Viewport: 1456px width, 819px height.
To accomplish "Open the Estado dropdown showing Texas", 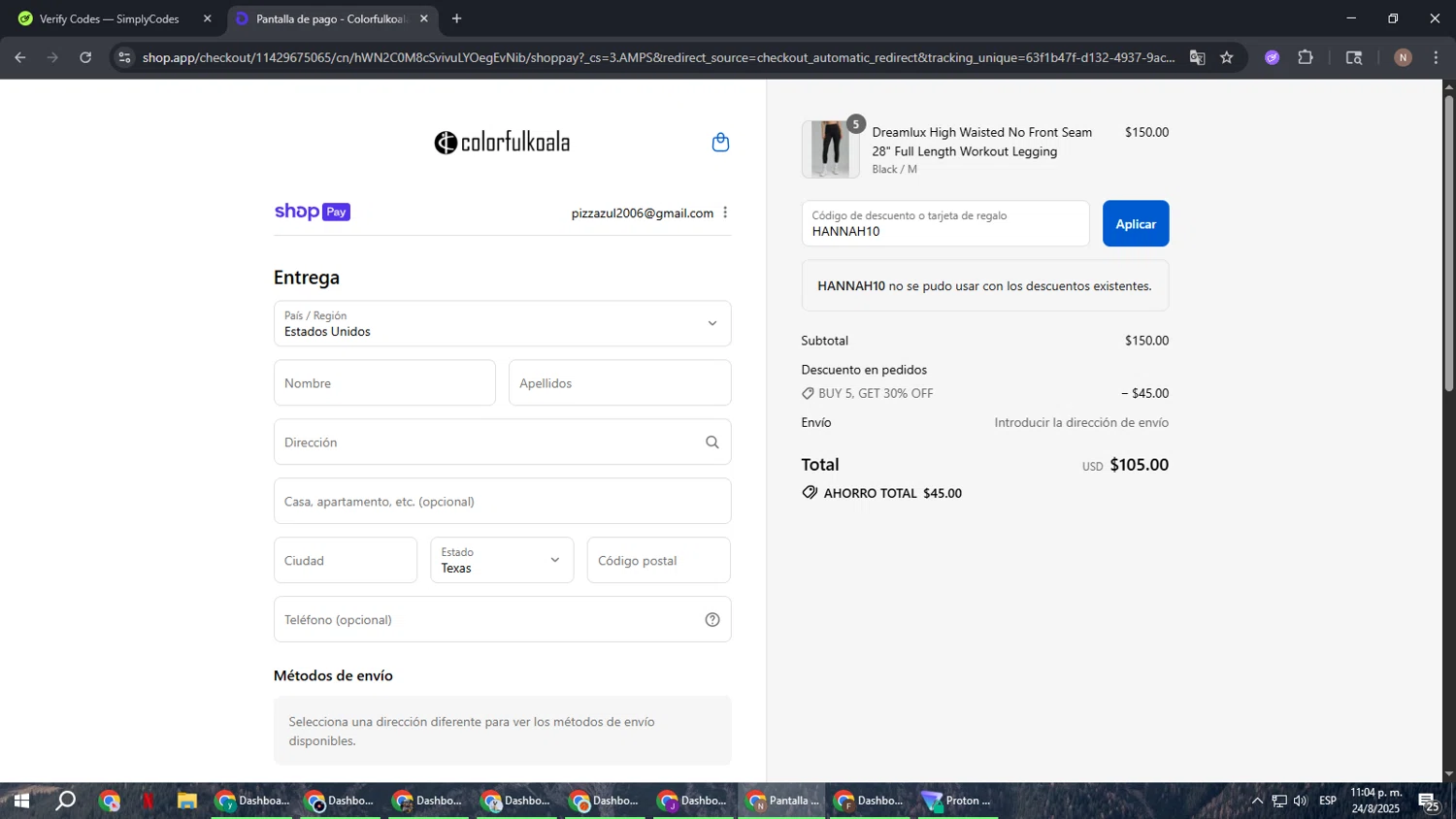I will 502,560.
